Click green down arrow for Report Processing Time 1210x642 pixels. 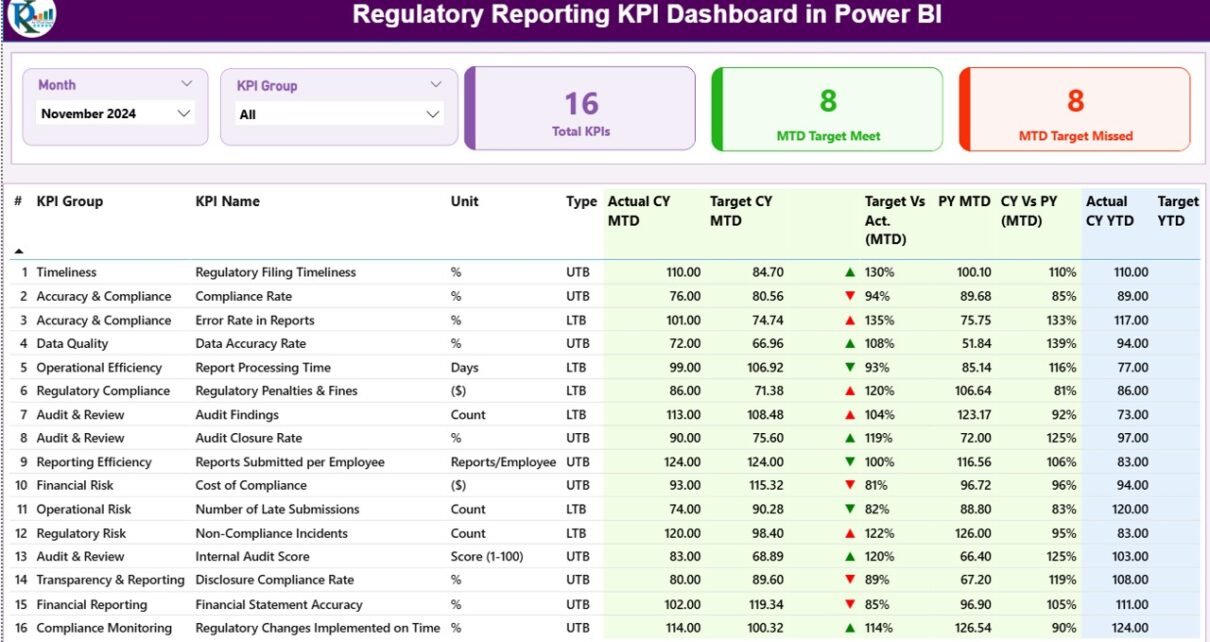coord(850,367)
